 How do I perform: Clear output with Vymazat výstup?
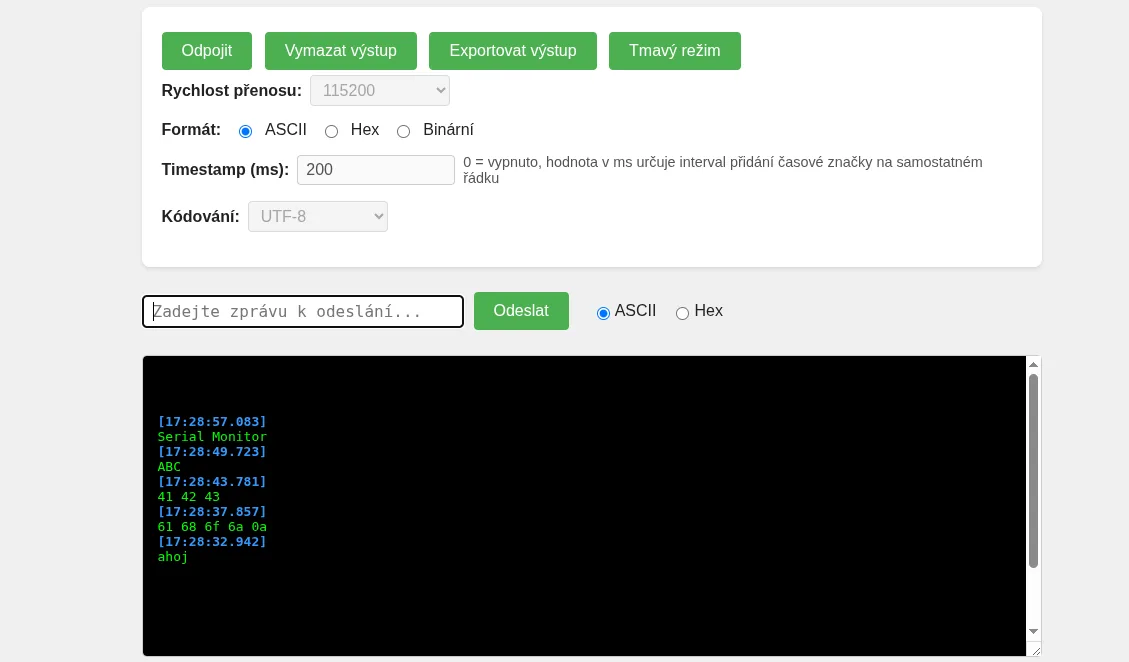pyautogui.click(x=340, y=51)
